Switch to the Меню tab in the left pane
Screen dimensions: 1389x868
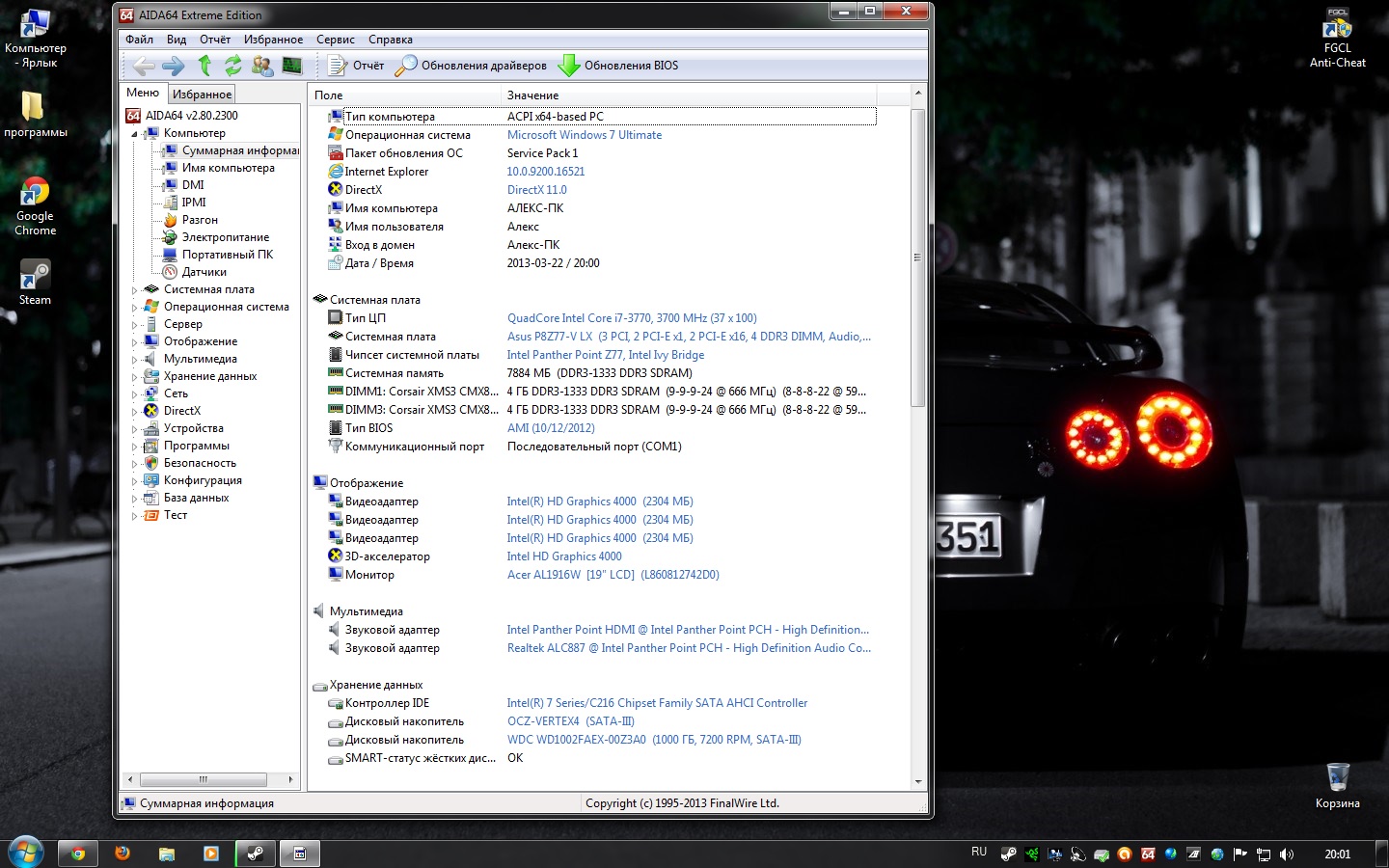pos(143,93)
